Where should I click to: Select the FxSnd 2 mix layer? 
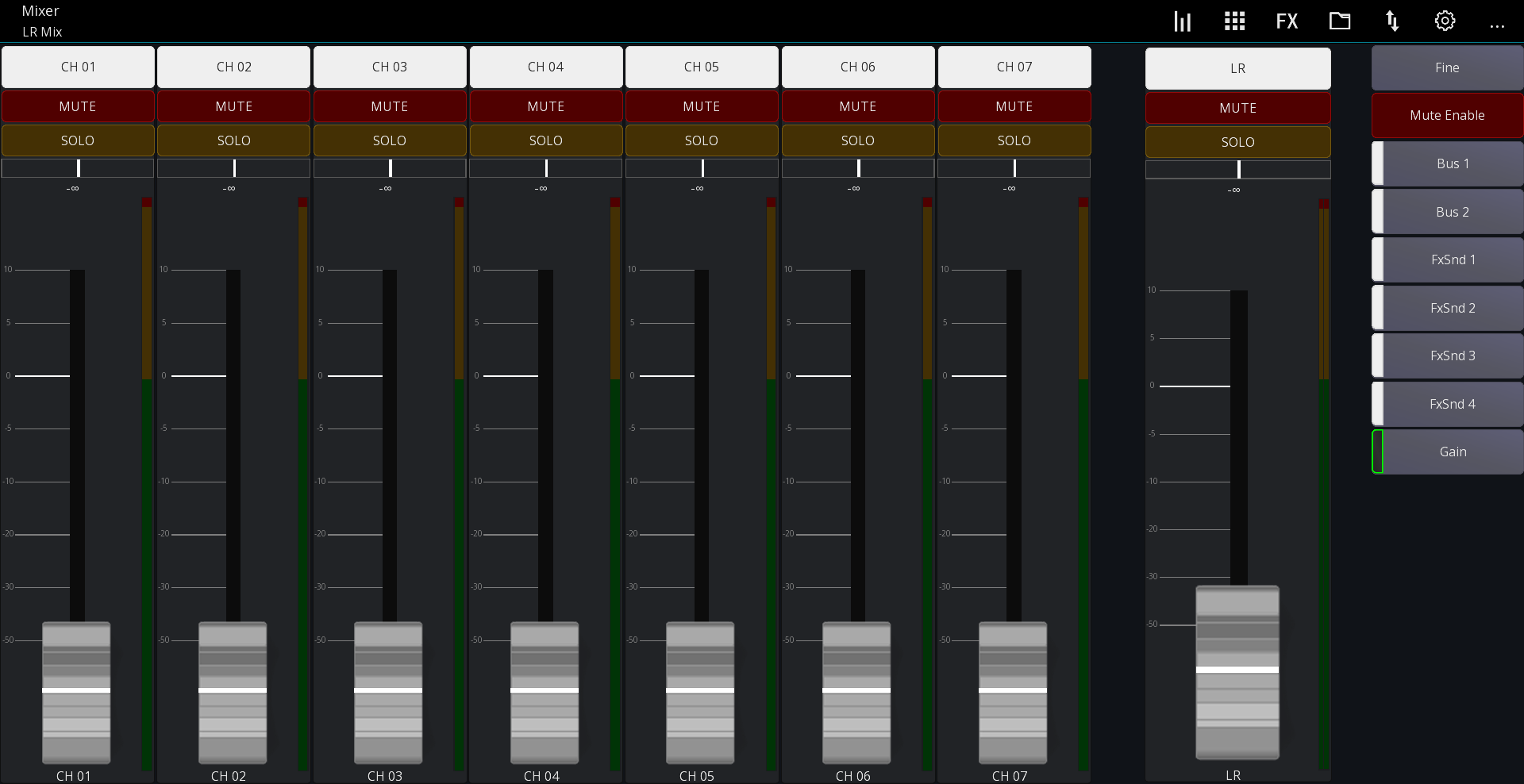click(1452, 308)
